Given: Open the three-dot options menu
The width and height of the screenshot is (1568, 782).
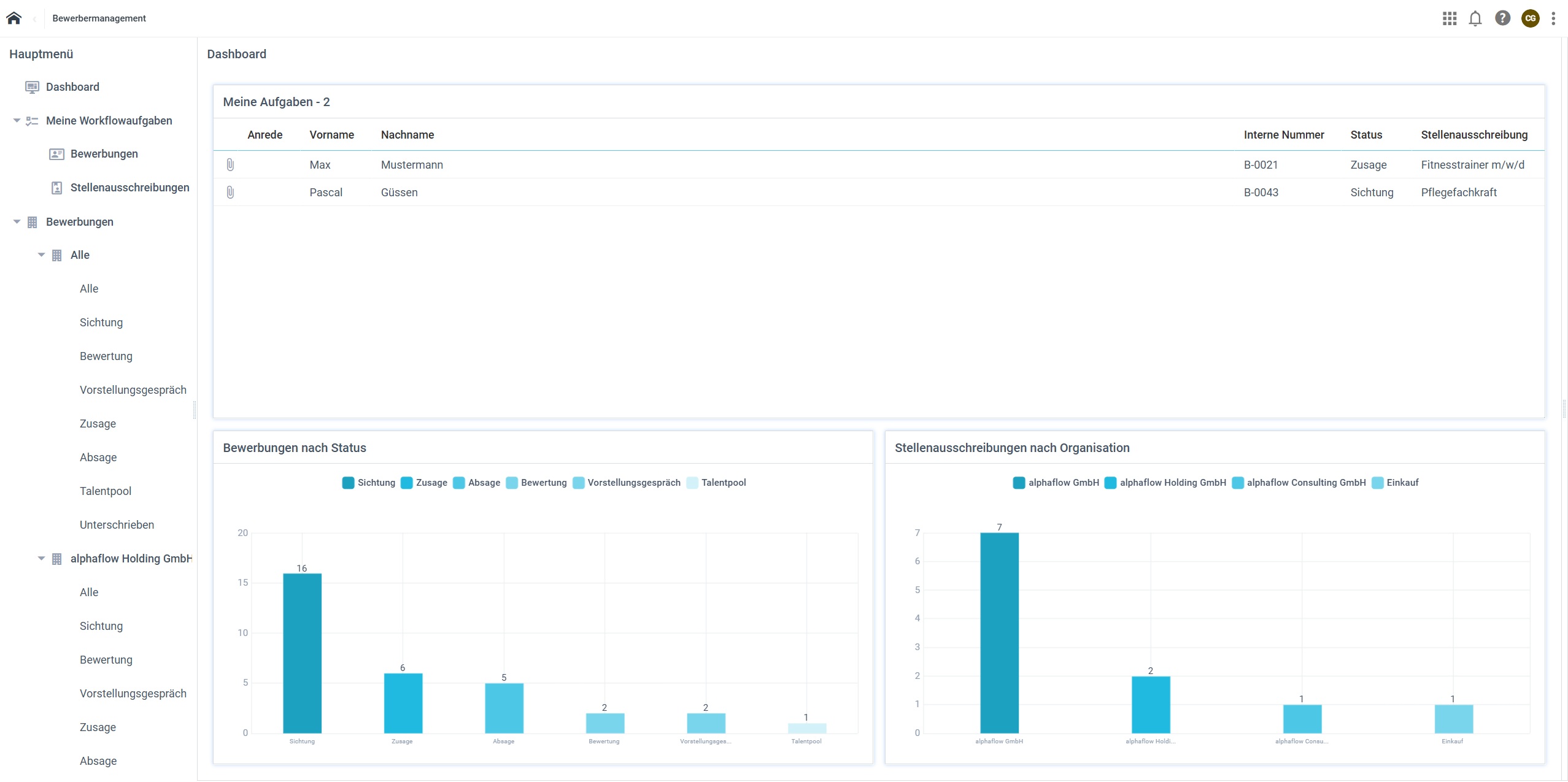Looking at the screenshot, I should pos(1553,18).
